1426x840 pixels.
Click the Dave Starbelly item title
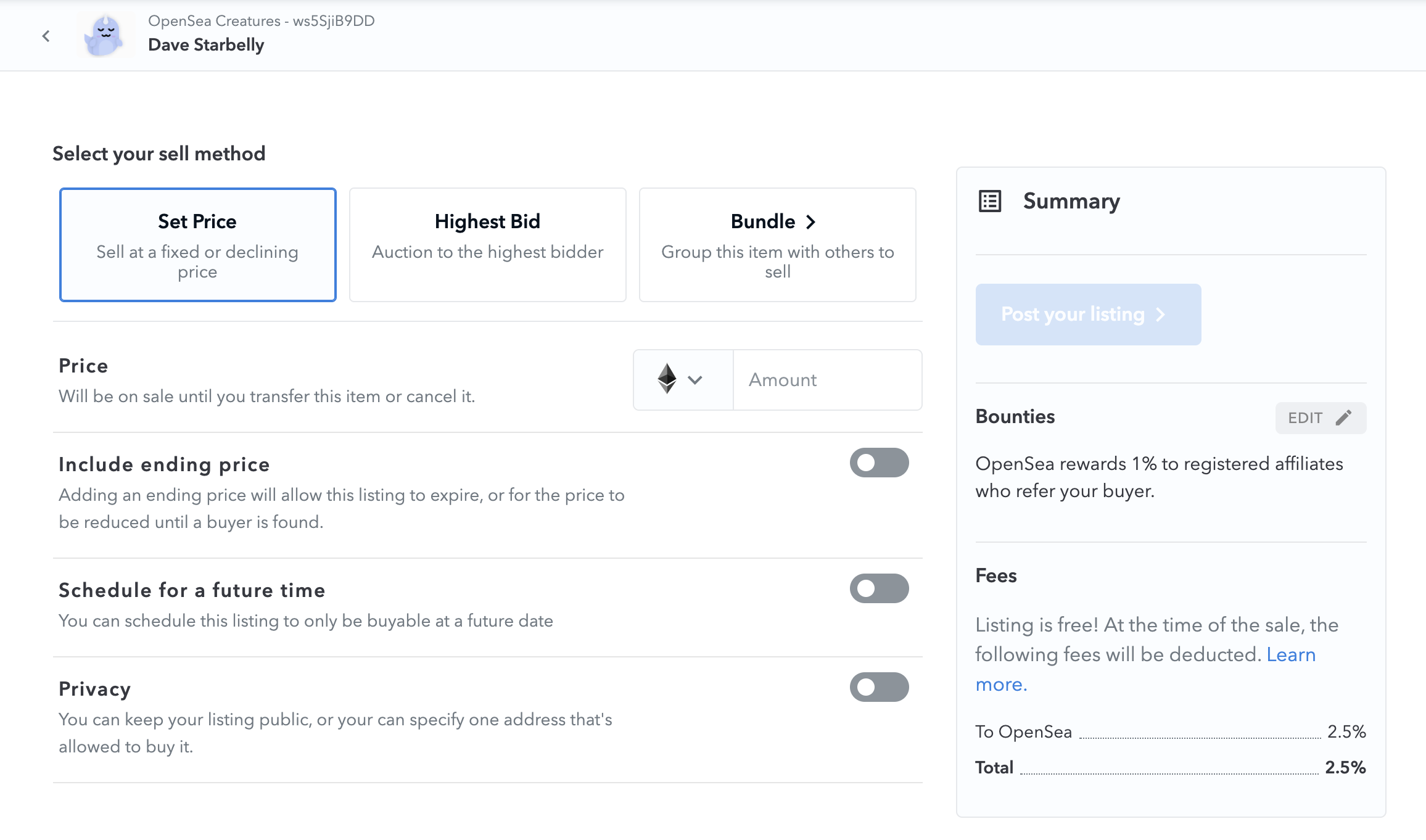tap(206, 45)
